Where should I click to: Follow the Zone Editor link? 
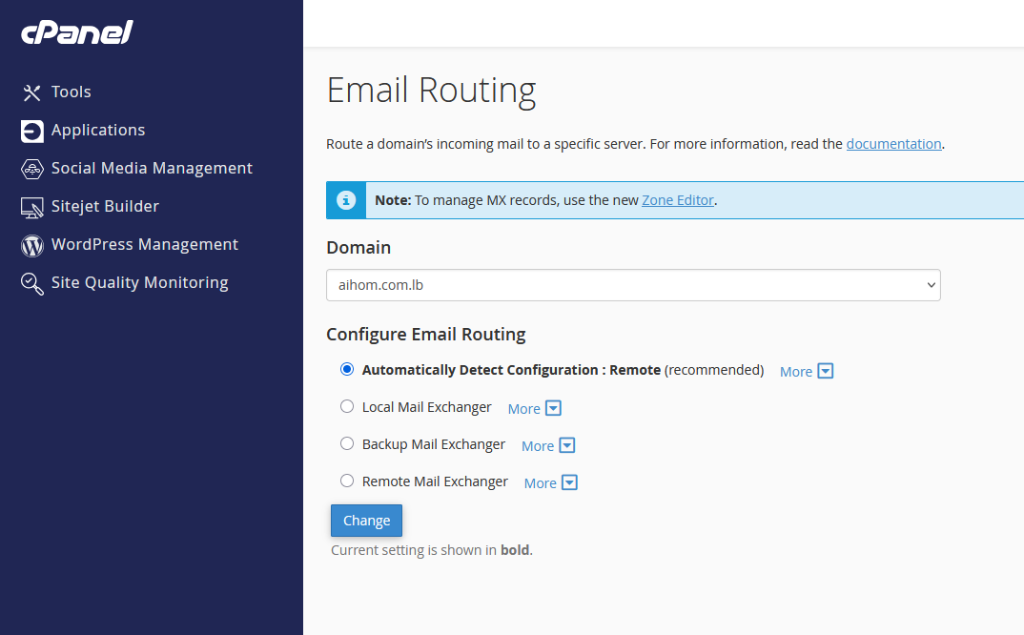(677, 200)
